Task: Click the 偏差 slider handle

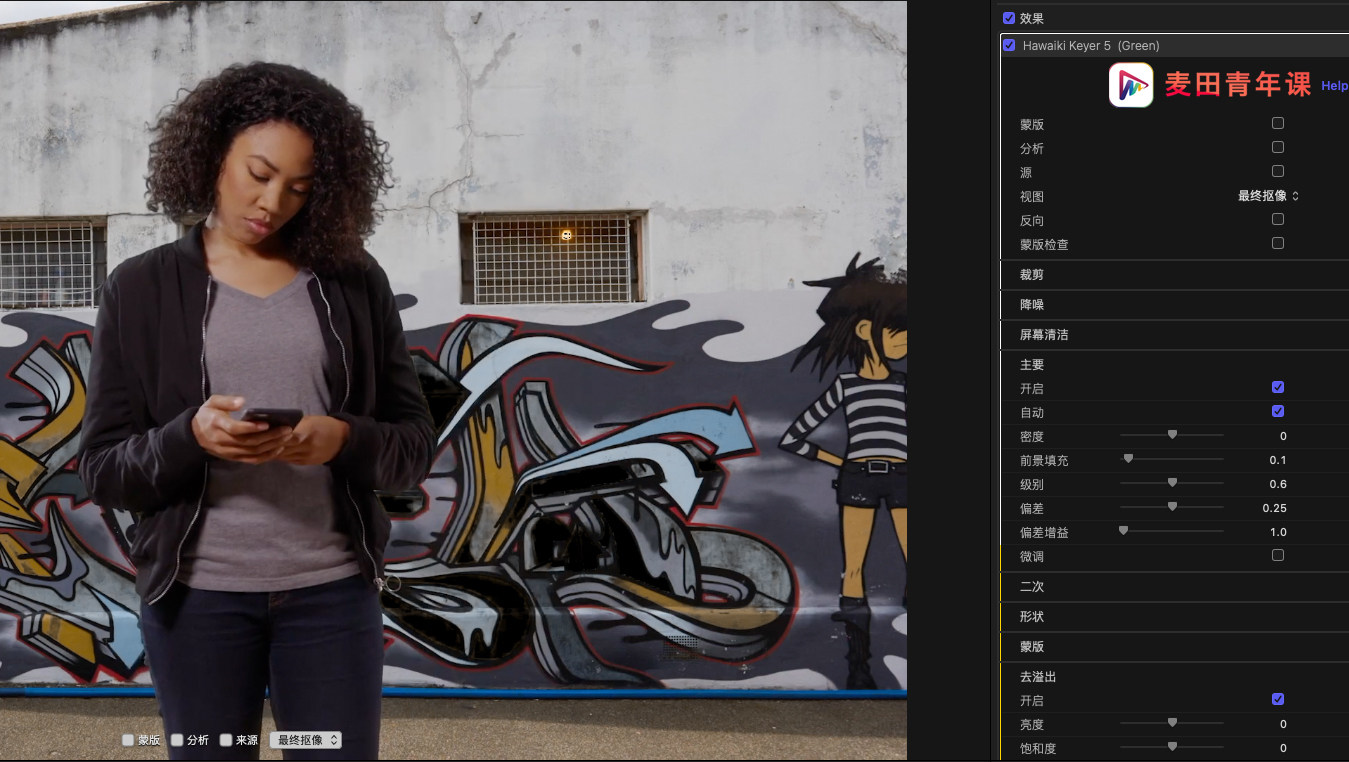Action: (x=1172, y=507)
